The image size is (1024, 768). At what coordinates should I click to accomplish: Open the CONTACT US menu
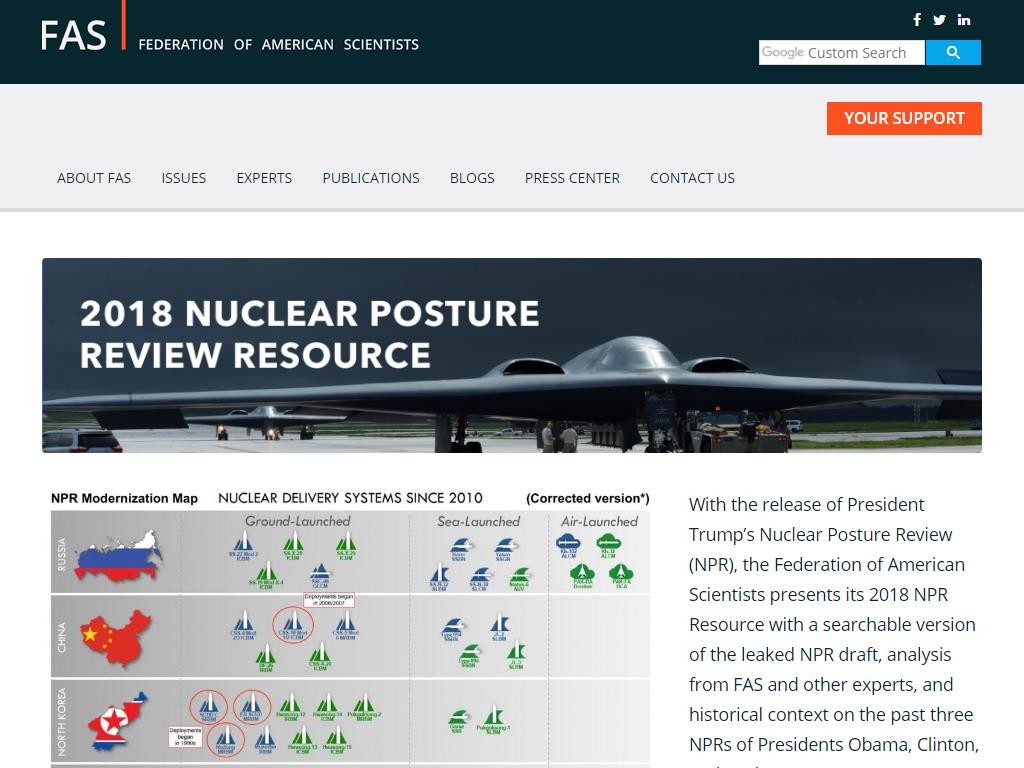coord(692,178)
